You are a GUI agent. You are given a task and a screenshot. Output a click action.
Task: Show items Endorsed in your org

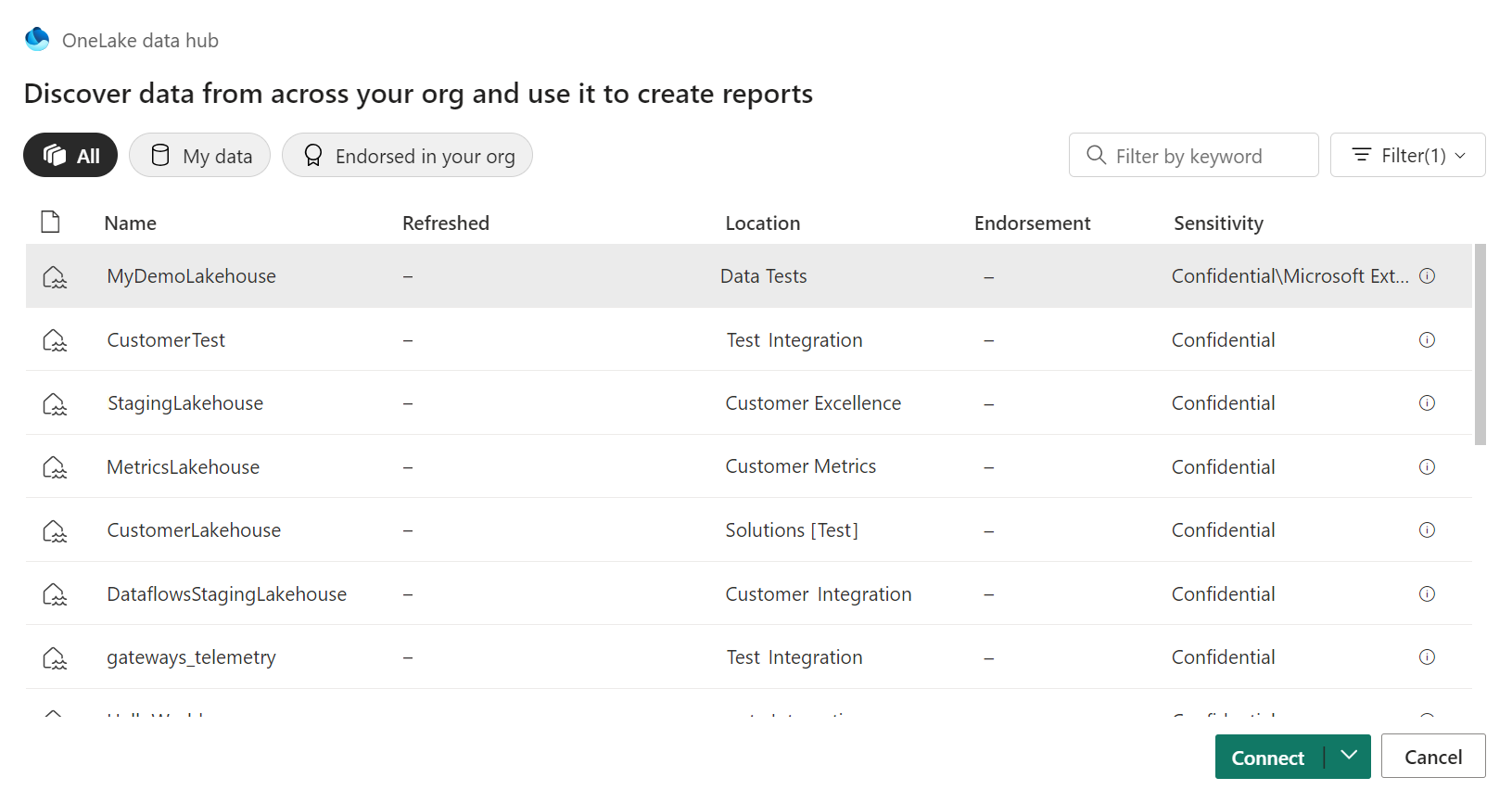pyautogui.click(x=407, y=156)
